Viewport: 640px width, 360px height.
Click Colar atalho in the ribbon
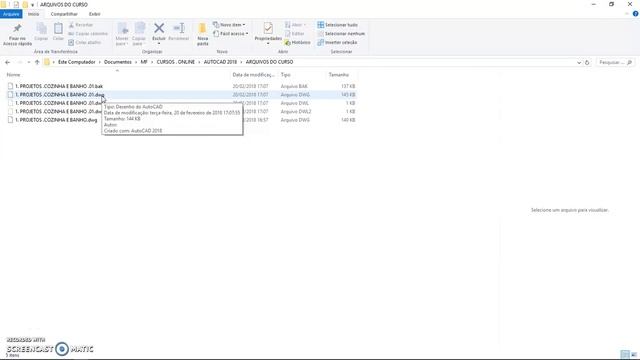(84, 42)
